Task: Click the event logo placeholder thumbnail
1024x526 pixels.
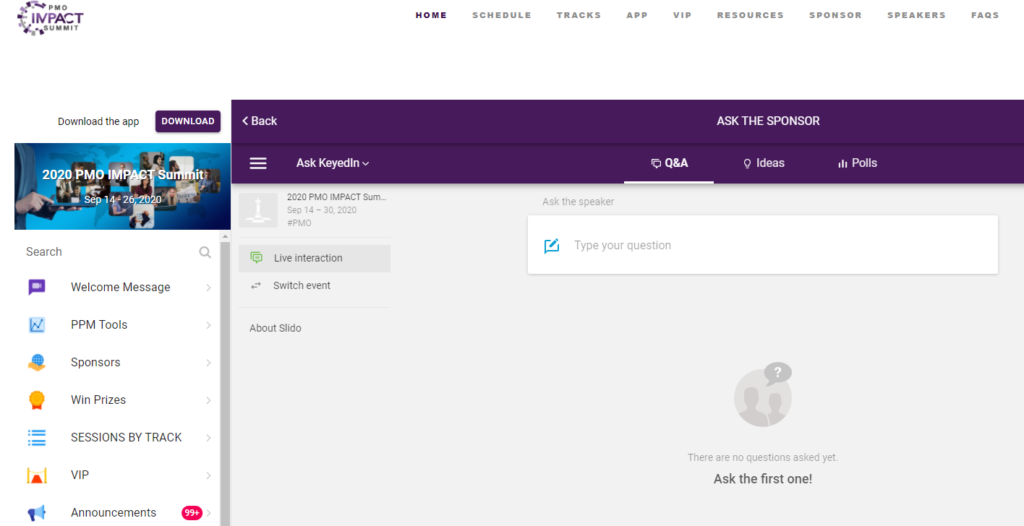Action: (x=258, y=210)
